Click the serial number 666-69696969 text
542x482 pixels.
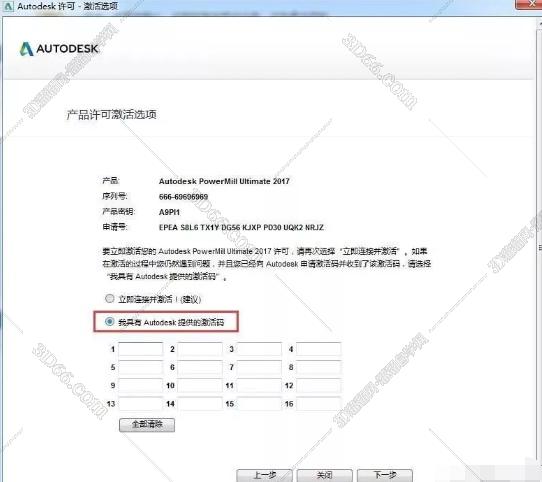[183, 197]
